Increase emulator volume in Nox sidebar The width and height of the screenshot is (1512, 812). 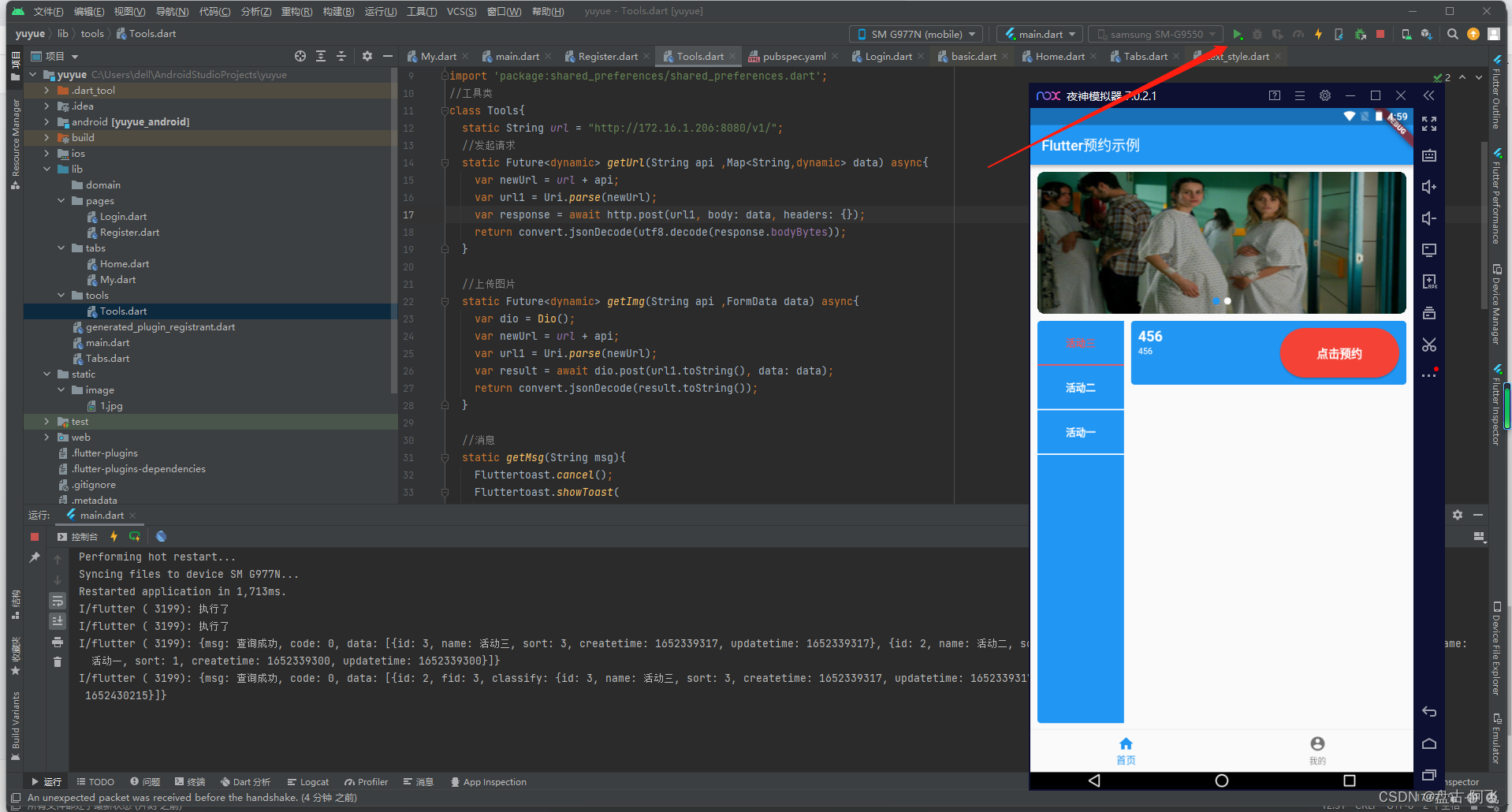pyautogui.click(x=1428, y=187)
